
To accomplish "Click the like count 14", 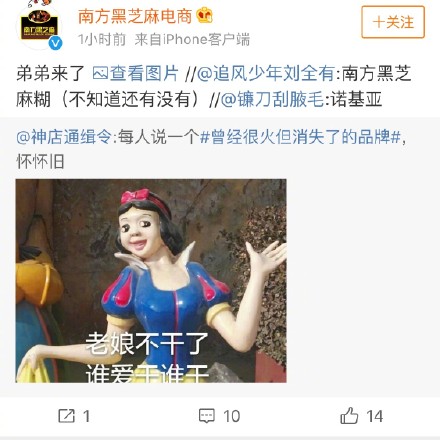I will [375, 416].
